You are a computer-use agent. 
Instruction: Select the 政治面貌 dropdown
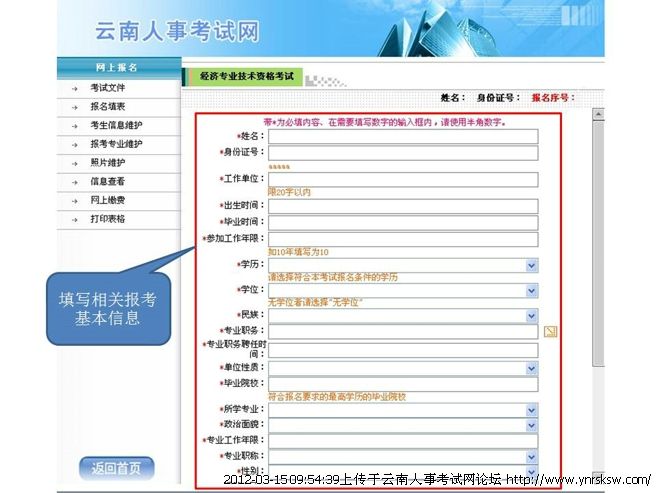531,425
